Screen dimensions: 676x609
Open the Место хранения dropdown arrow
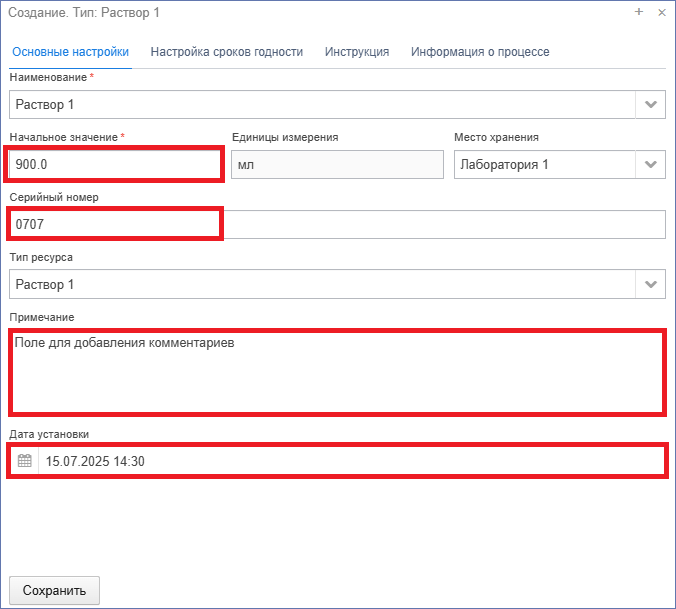tap(651, 164)
